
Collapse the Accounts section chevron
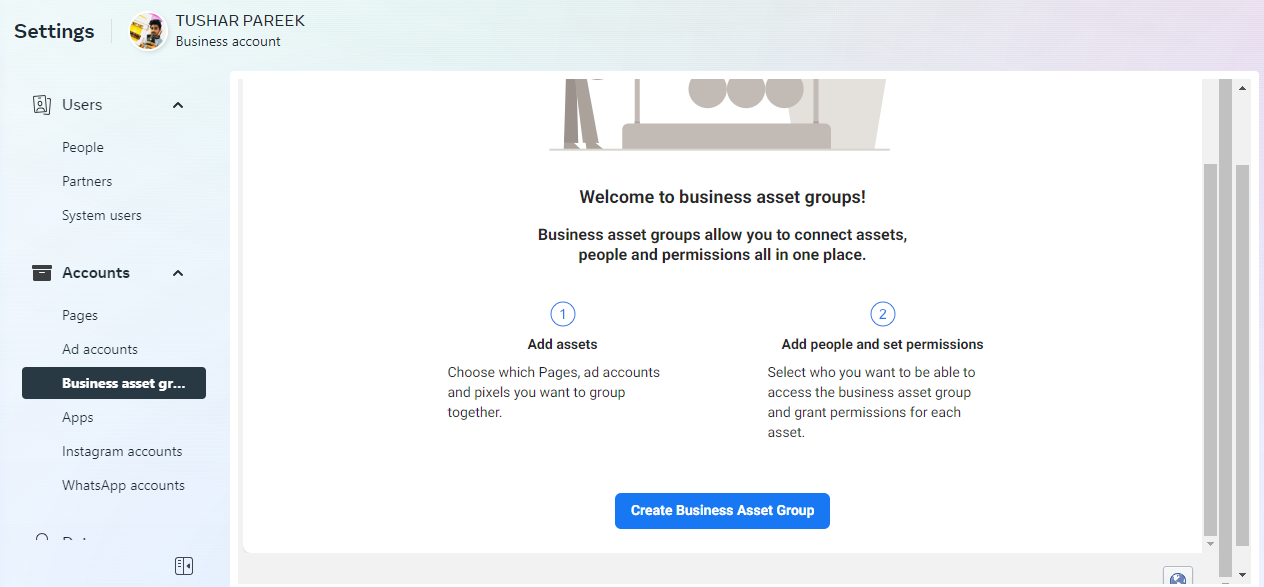pyautogui.click(x=178, y=273)
